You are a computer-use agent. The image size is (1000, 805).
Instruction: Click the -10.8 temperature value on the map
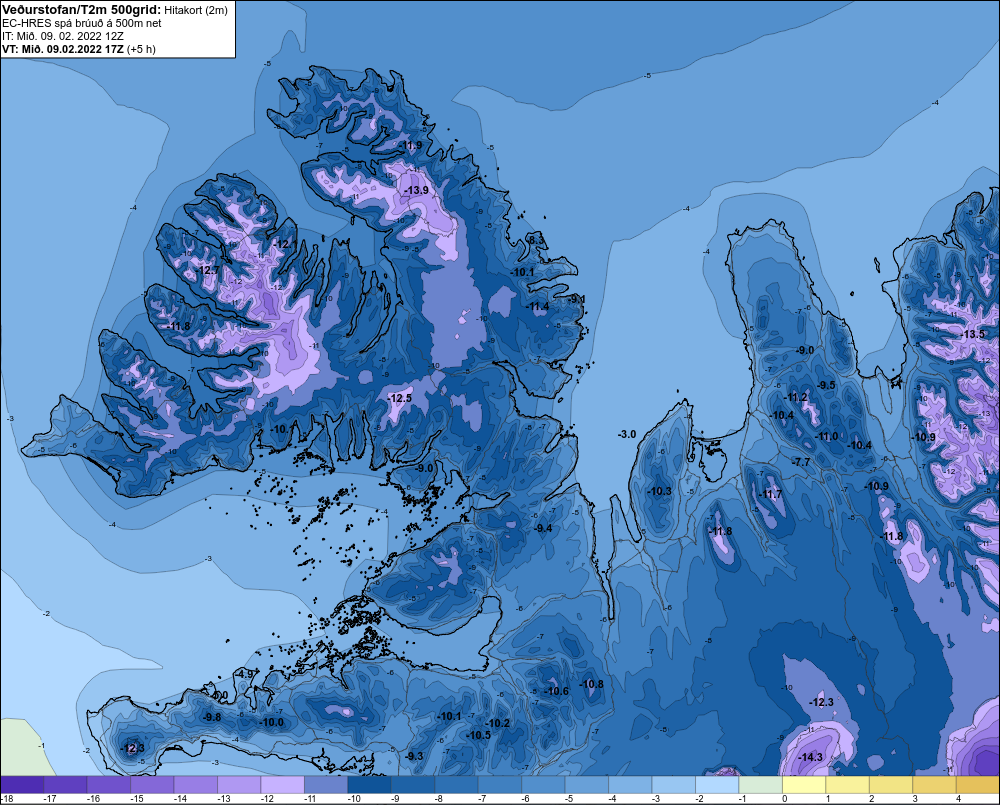point(592,684)
